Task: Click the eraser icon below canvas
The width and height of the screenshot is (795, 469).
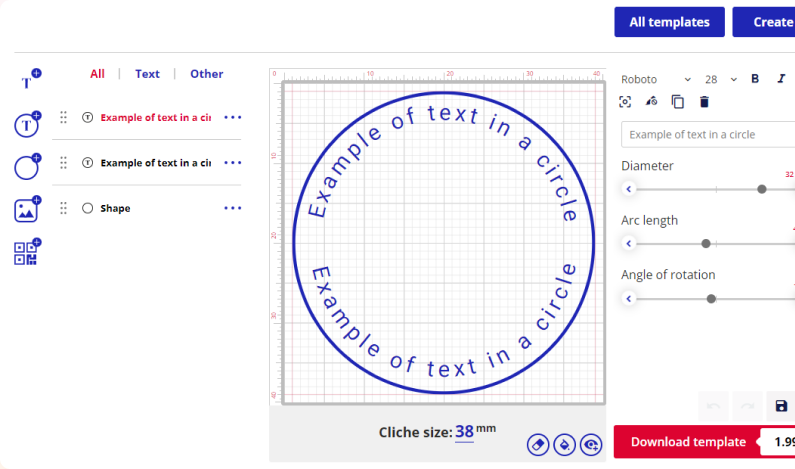Action: point(538,443)
